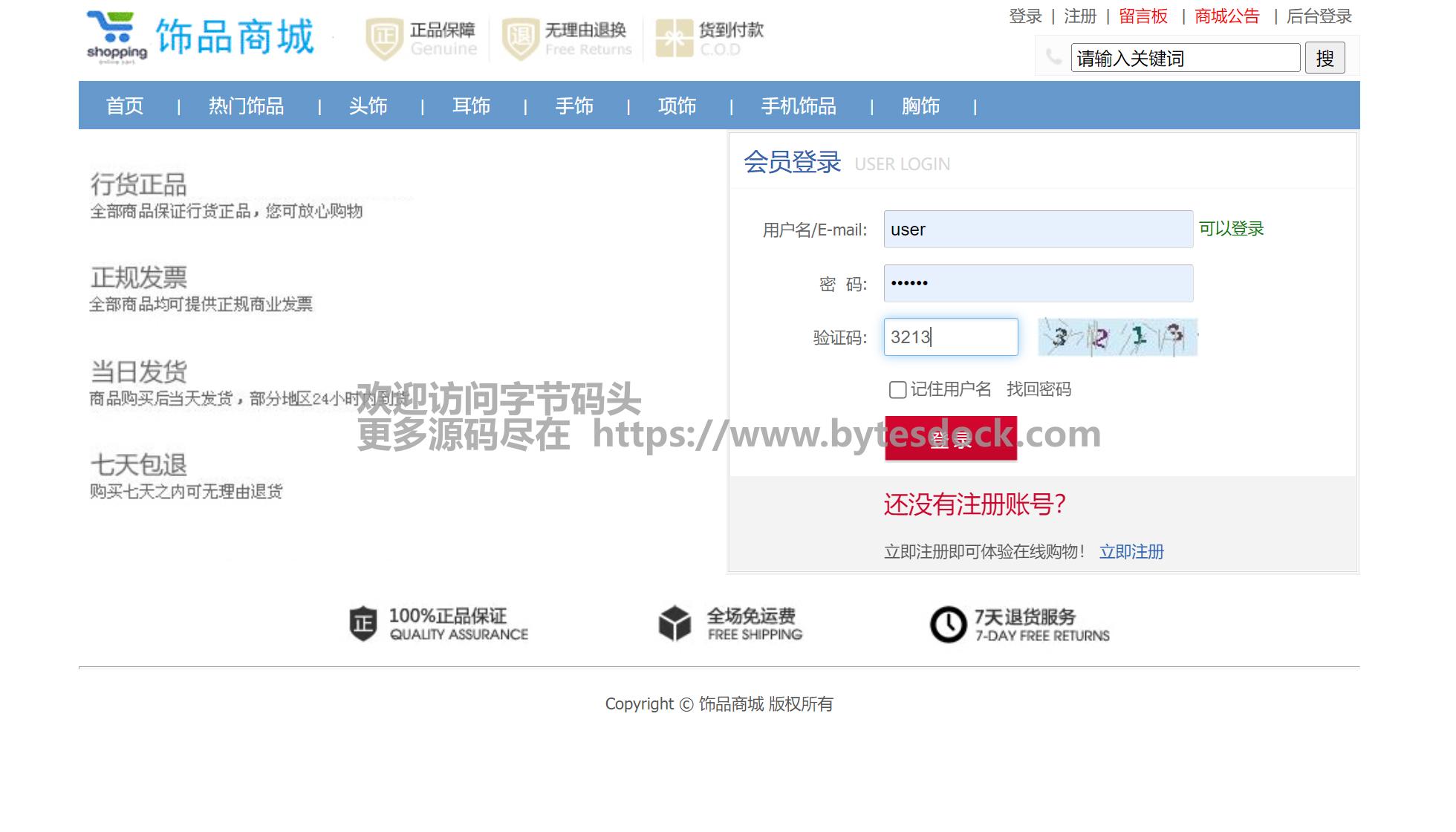Click the 7天退货服务 clock icon

coord(948,625)
